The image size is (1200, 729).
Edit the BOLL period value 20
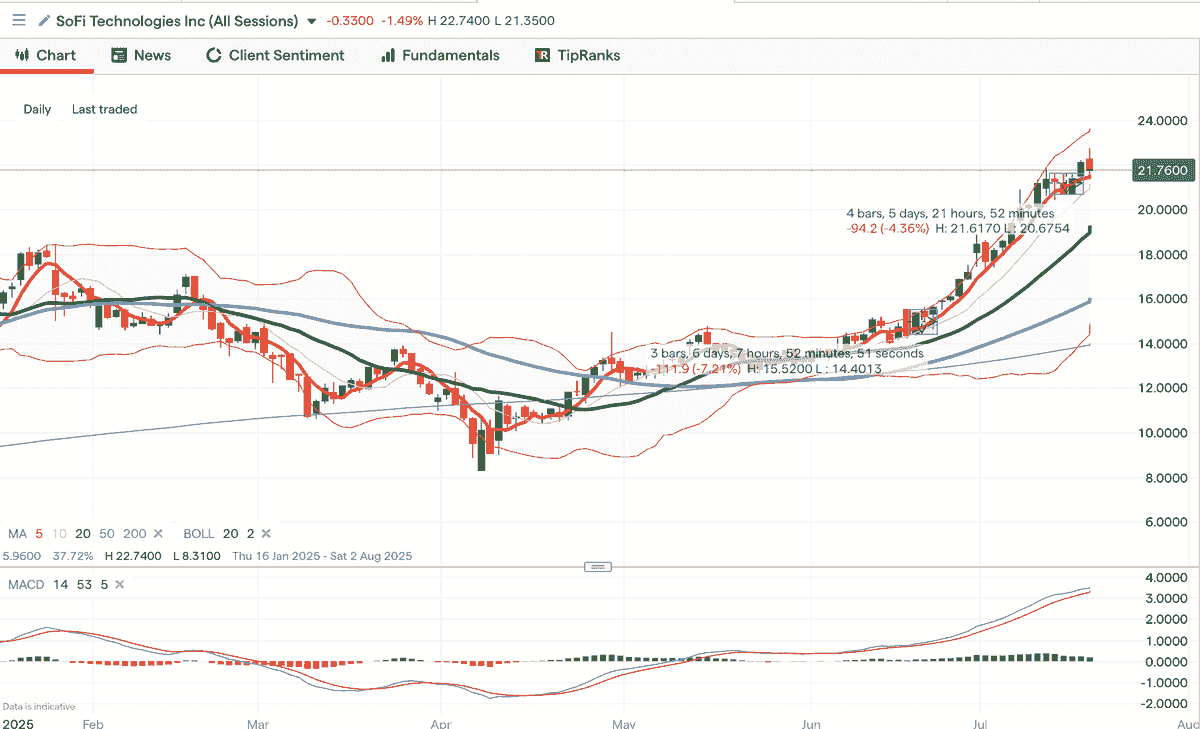[233, 533]
